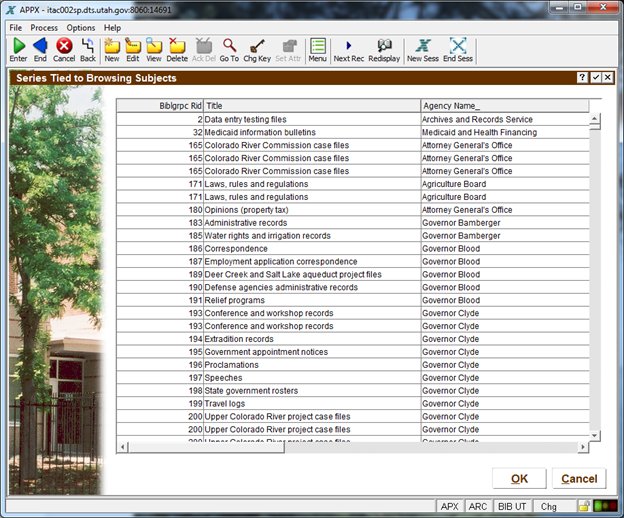This screenshot has height=518, width=624.
Task: Click the Back toolbar icon
Action: 88,46
